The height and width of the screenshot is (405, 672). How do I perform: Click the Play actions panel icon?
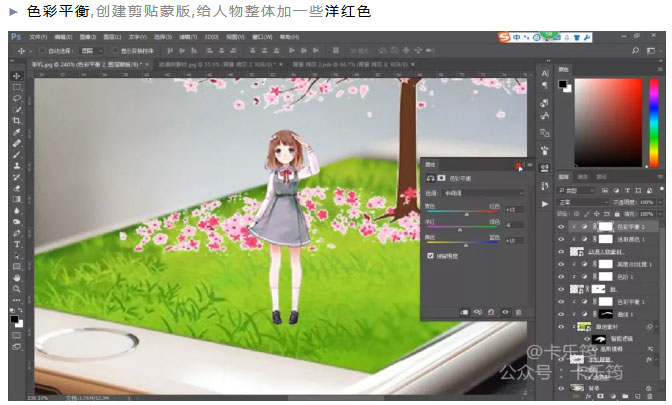coord(545,204)
